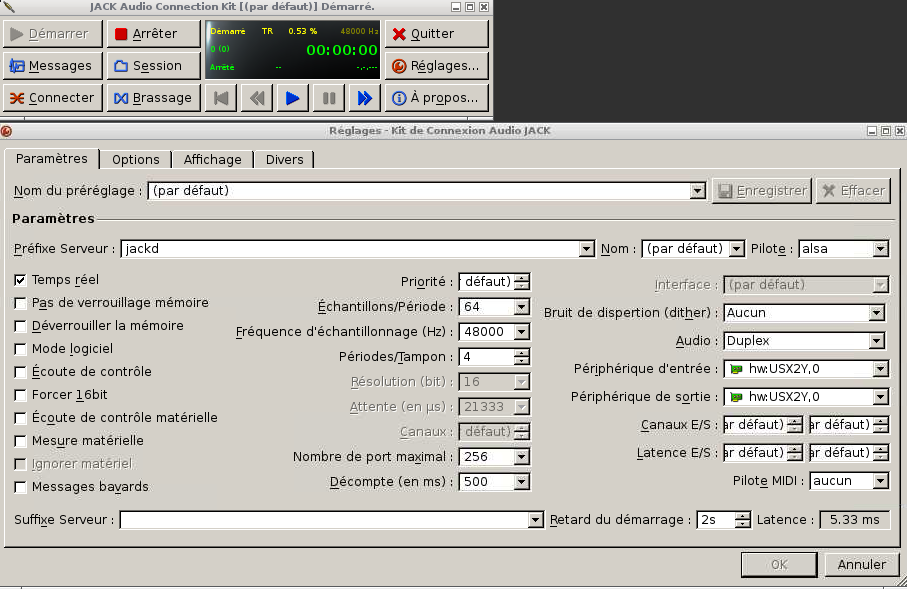
Task: Open the Décompte (en ms) dropdown
Action: point(522,482)
